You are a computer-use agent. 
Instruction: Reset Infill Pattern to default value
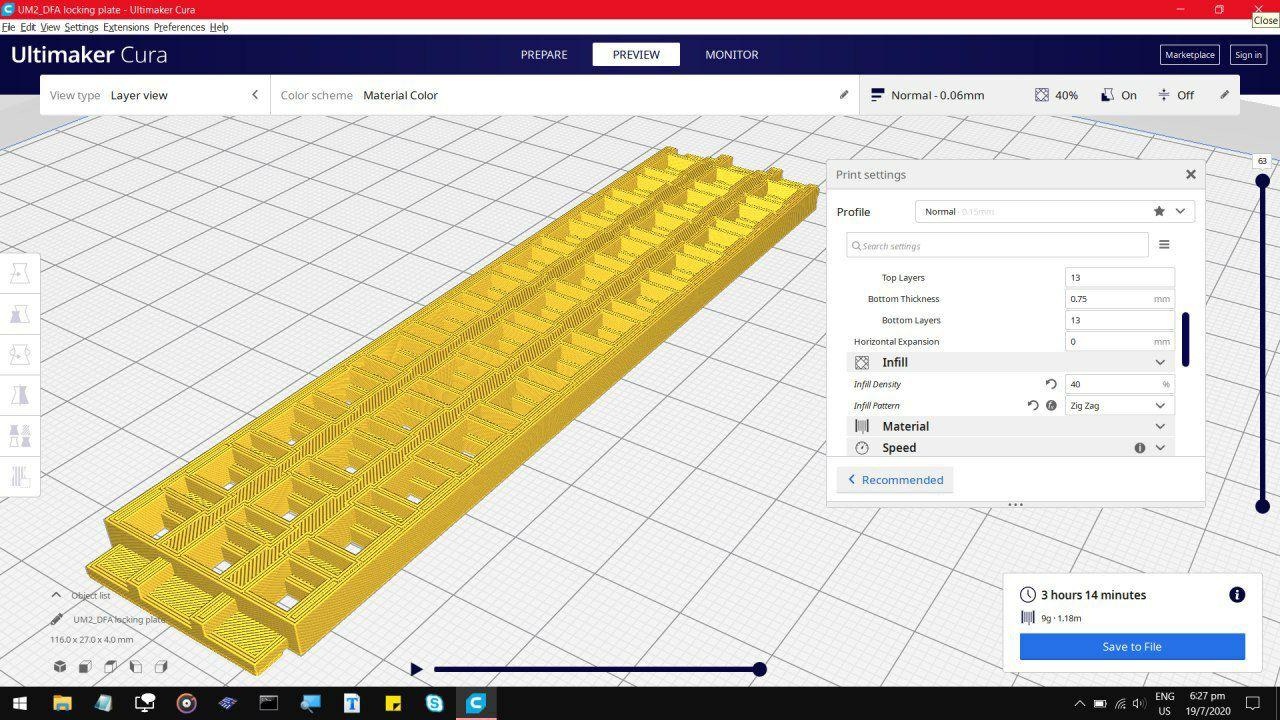(x=1033, y=406)
